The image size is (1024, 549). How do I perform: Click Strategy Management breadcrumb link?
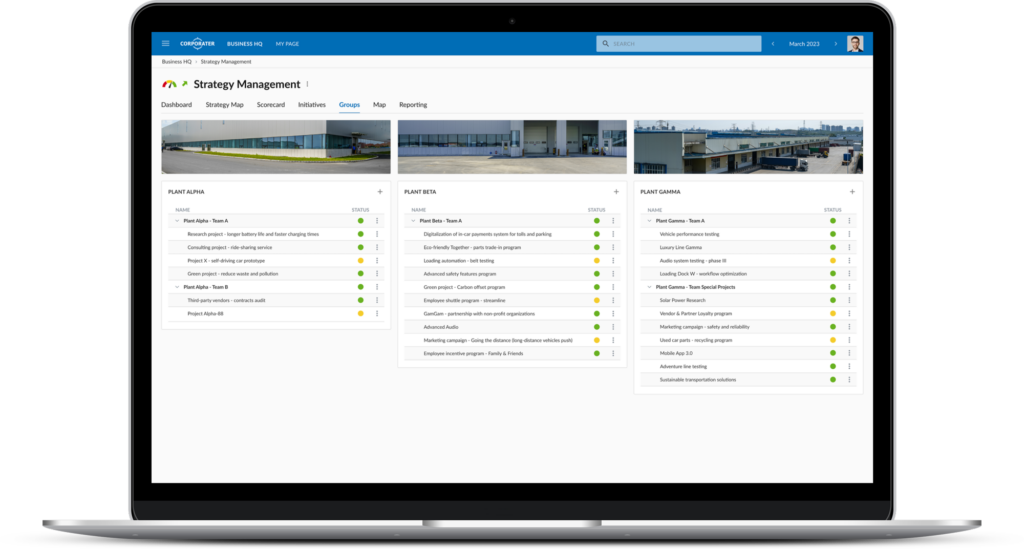coord(226,61)
